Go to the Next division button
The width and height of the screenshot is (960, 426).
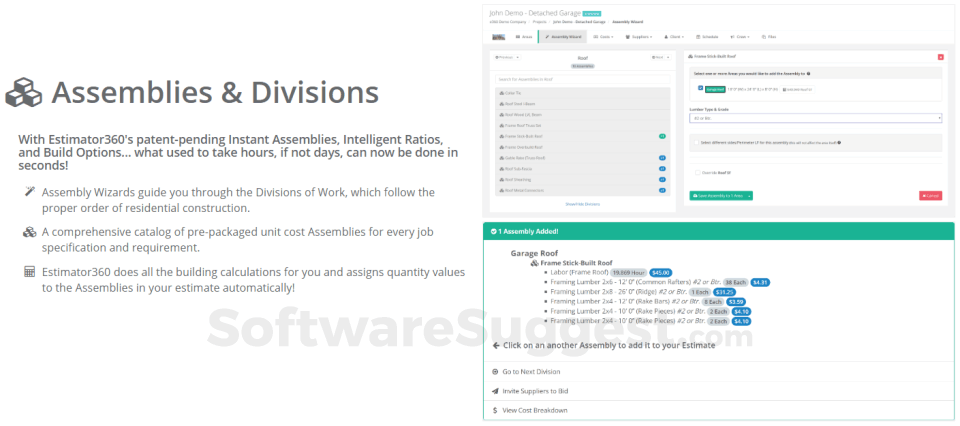[658, 57]
